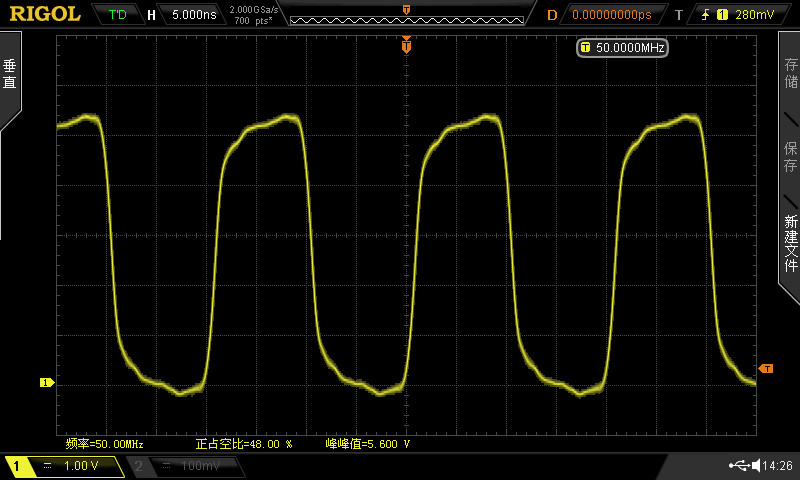Select the 5.000ns horizontal timebase value
The image size is (800, 480).
click(x=194, y=14)
